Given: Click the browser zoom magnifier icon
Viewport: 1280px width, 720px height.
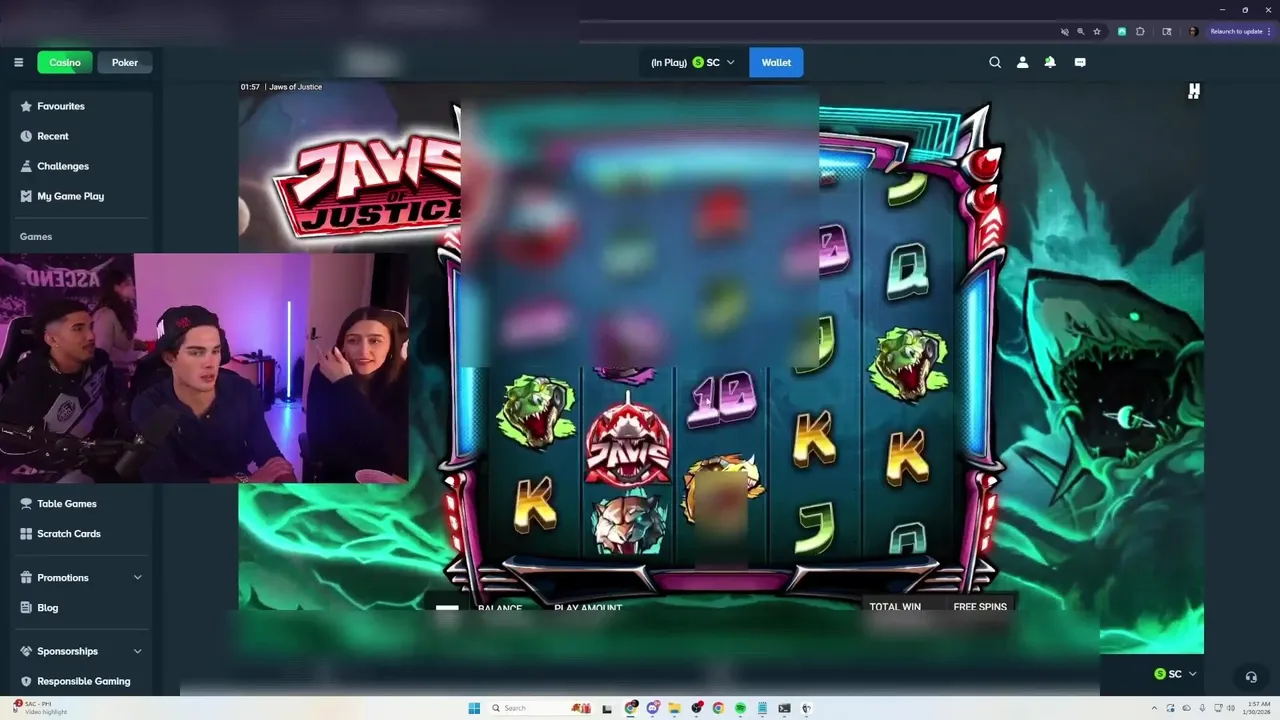Looking at the screenshot, I should (1081, 31).
